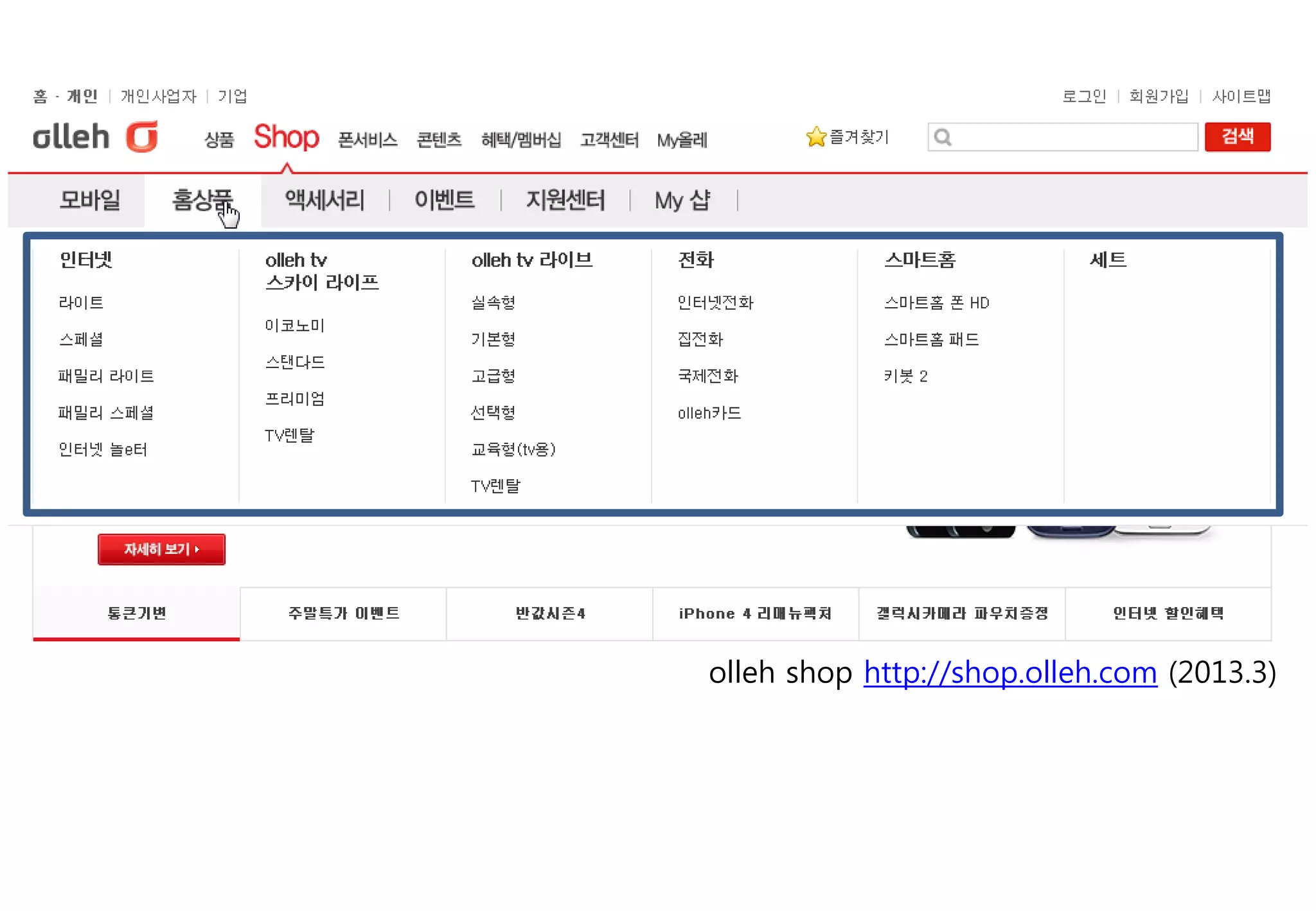The image size is (1316, 911).
Task: Open 인터넷전화 item
Action: point(715,303)
